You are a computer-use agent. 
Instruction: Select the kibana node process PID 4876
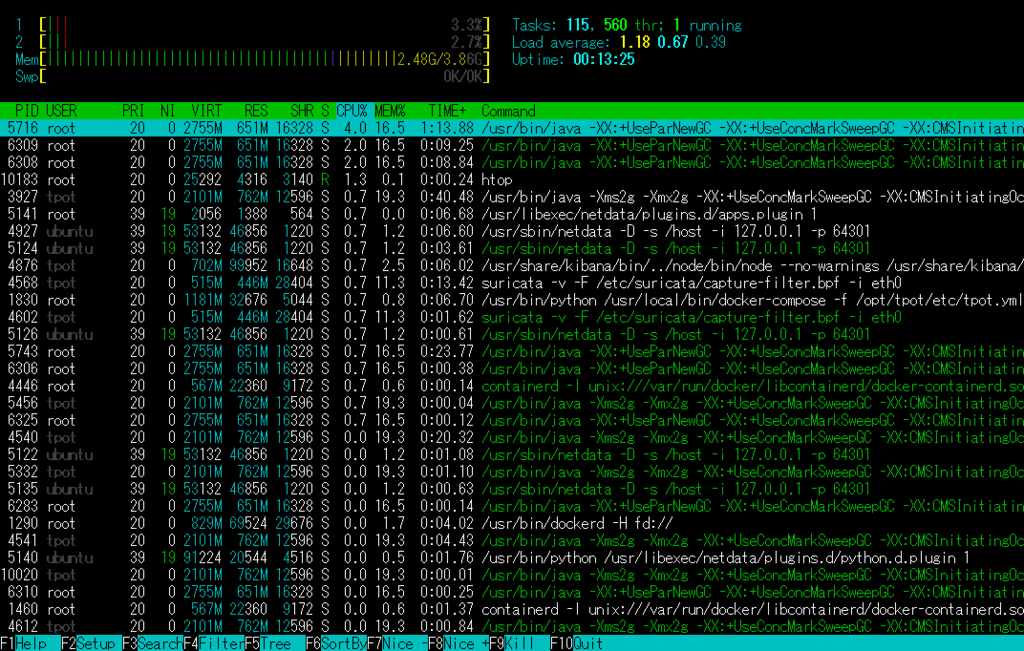(x=512, y=266)
